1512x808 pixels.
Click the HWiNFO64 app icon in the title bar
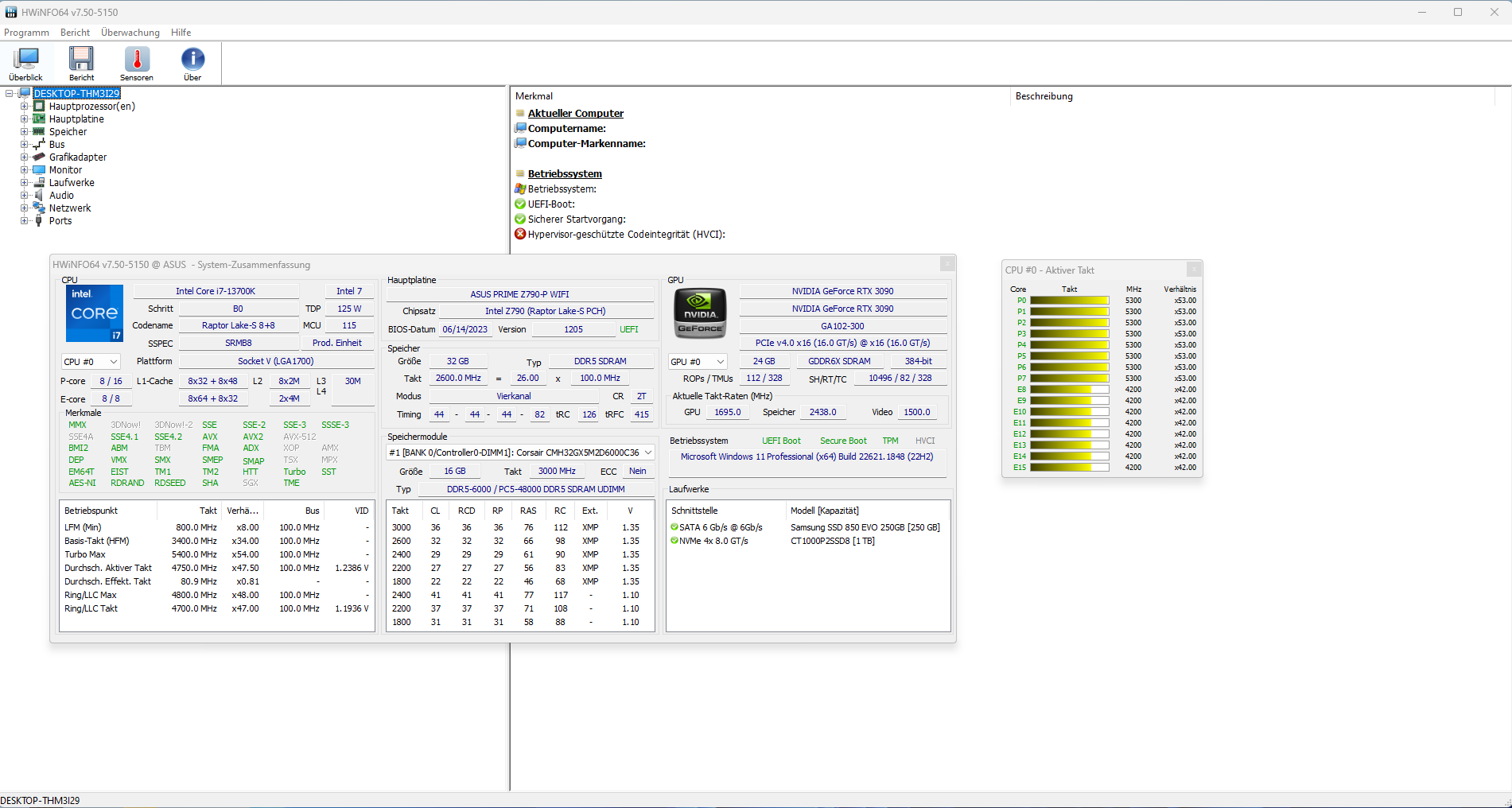pyautogui.click(x=11, y=13)
